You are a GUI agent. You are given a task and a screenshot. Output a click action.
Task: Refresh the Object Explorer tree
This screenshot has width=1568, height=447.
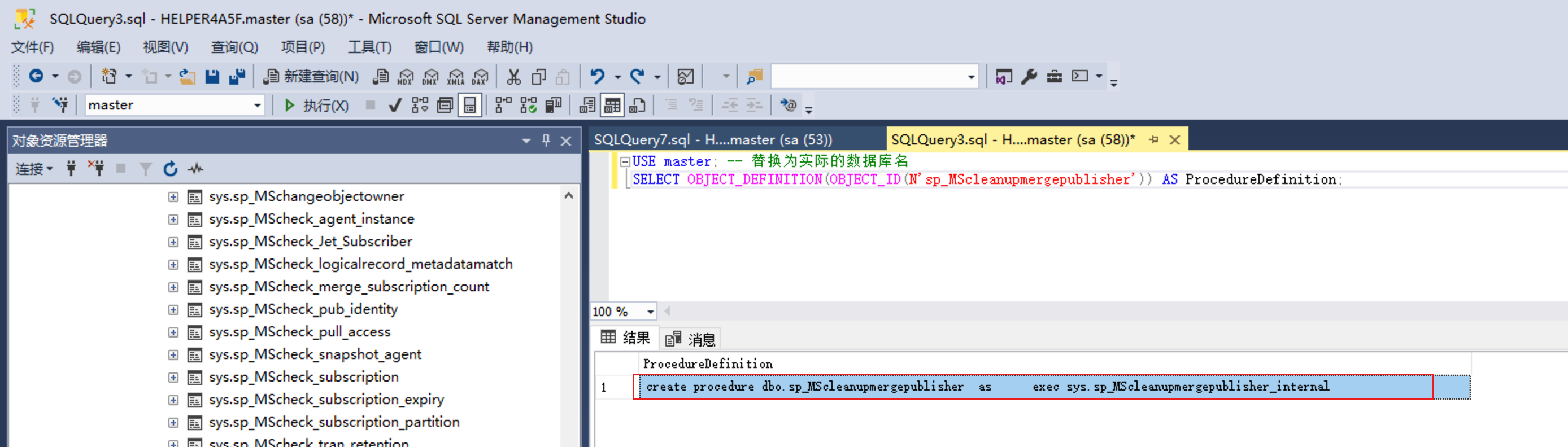point(171,169)
